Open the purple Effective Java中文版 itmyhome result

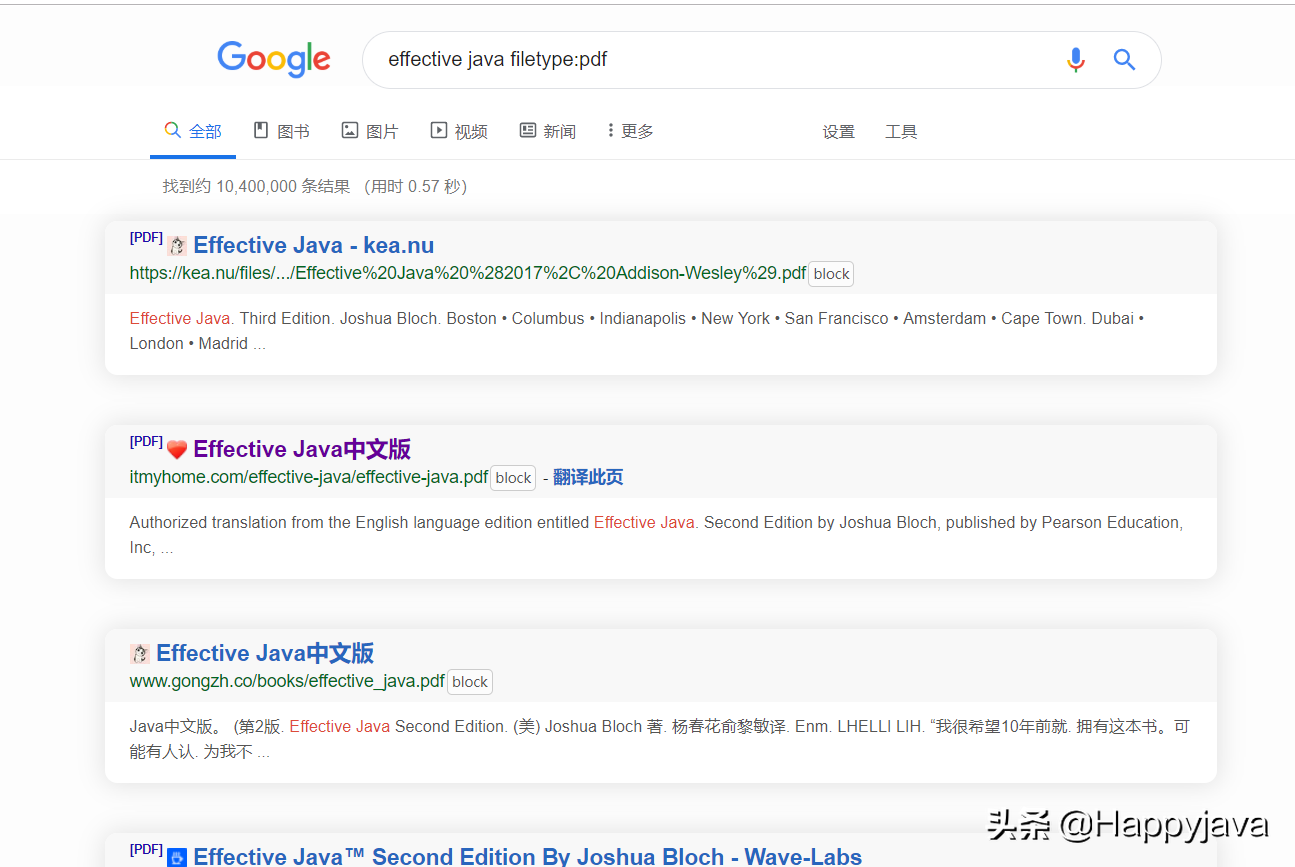pyautogui.click(x=302, y=449)
